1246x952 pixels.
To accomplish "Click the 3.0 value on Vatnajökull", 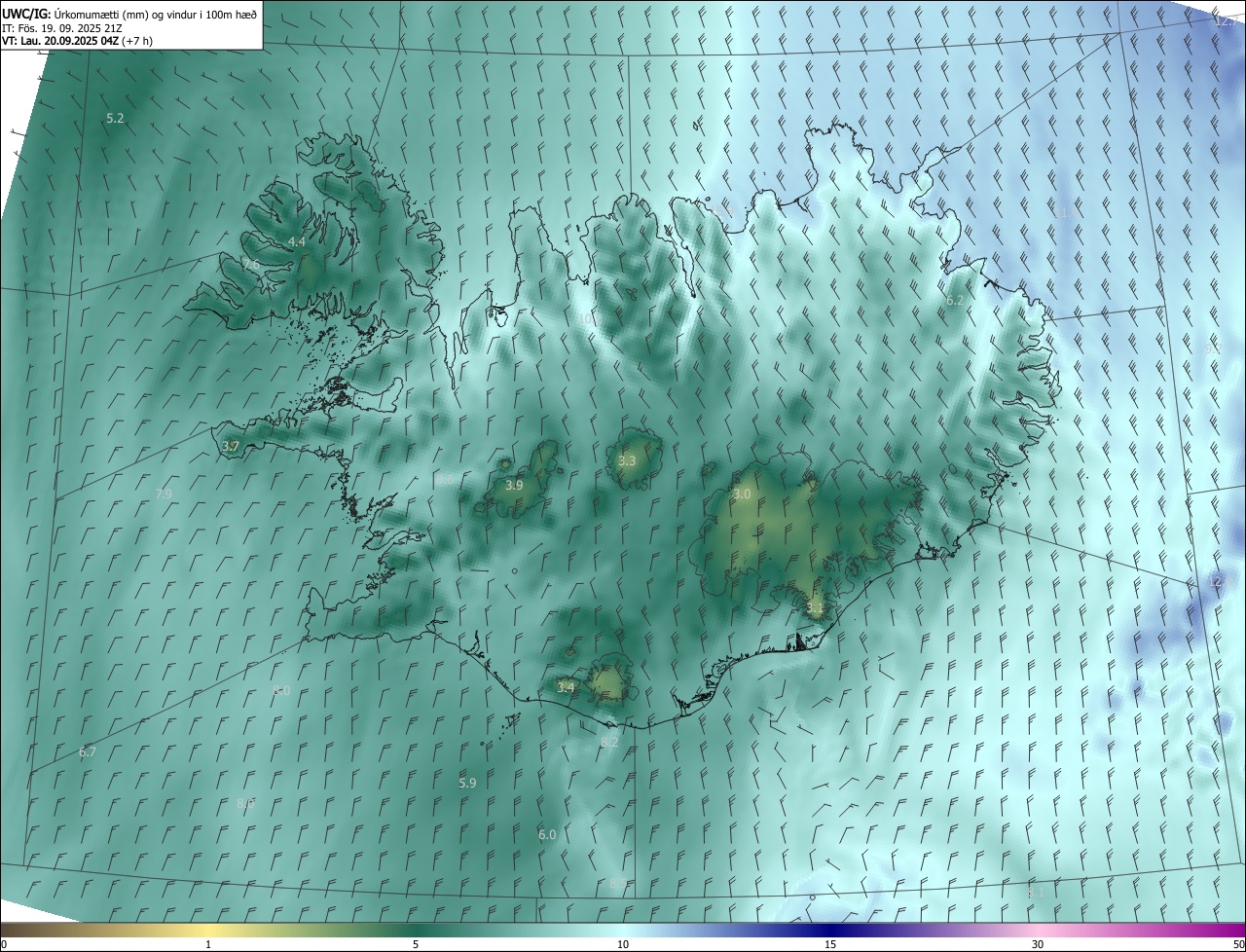I will [742, 494].
